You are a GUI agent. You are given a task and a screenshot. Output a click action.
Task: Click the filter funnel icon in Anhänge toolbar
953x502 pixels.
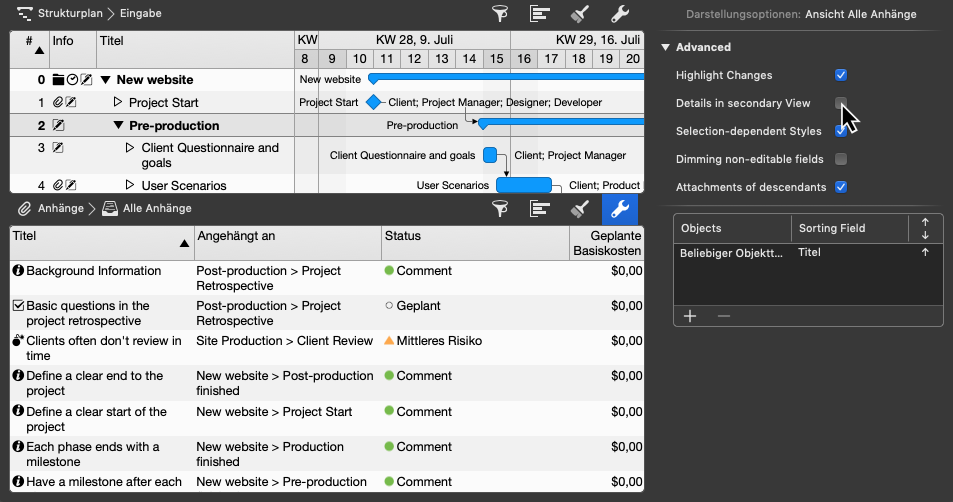(500, 208)
